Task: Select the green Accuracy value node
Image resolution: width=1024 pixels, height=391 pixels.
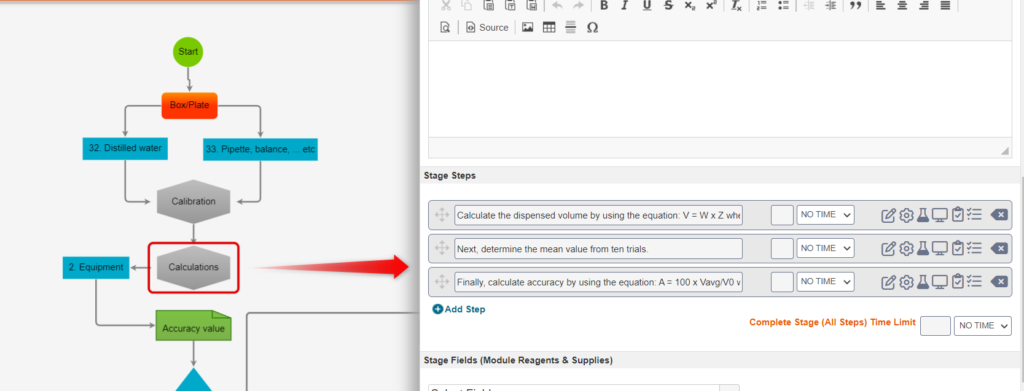Action: 193,326
